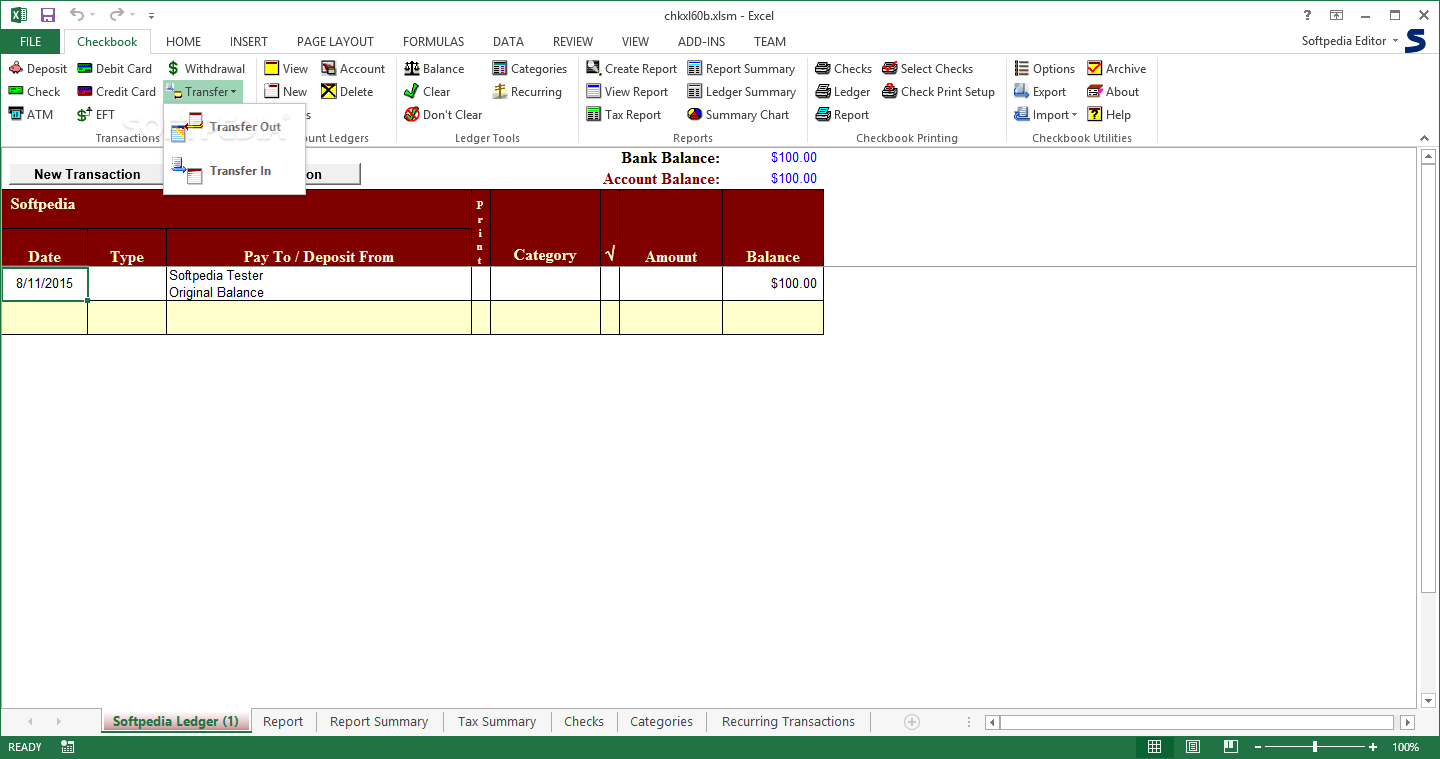The width and height of the screenshot is (1440, 759).
Task: Choose Transfer Out from menu
Action: tap(234, 127)
